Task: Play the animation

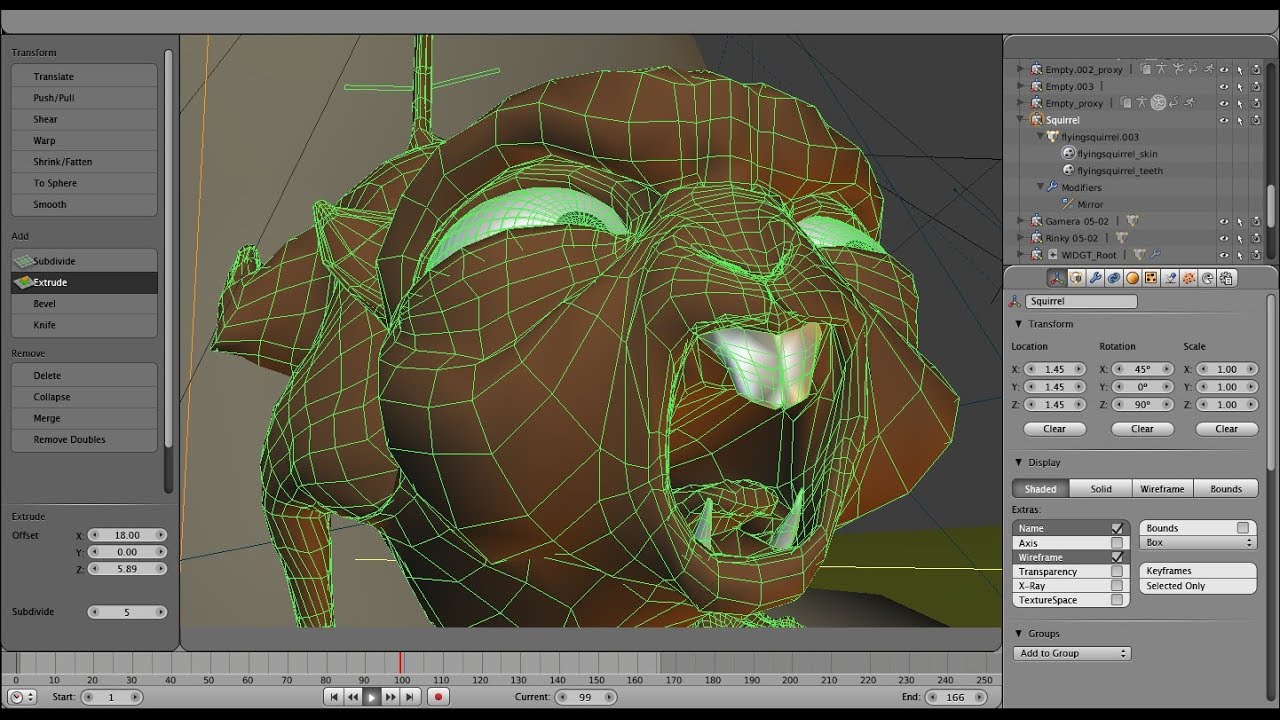Action: pos(372,697)
